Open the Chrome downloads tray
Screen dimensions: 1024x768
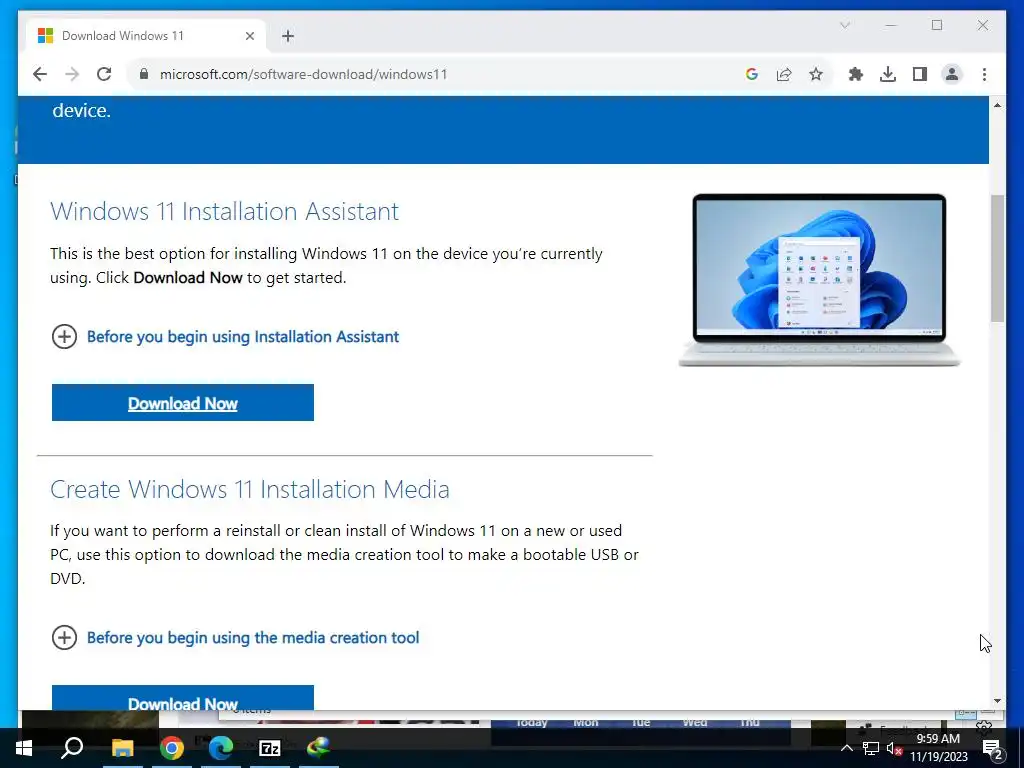pyautogui.click(x=888, y=74)
